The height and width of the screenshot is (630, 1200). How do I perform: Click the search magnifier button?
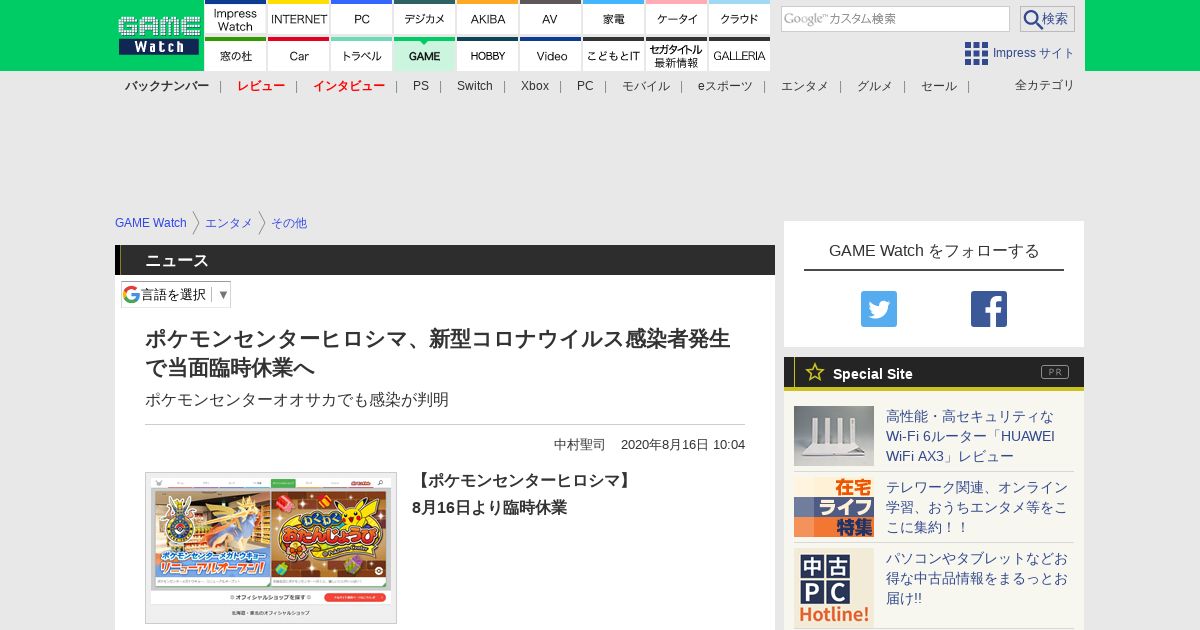[1047, 19]
